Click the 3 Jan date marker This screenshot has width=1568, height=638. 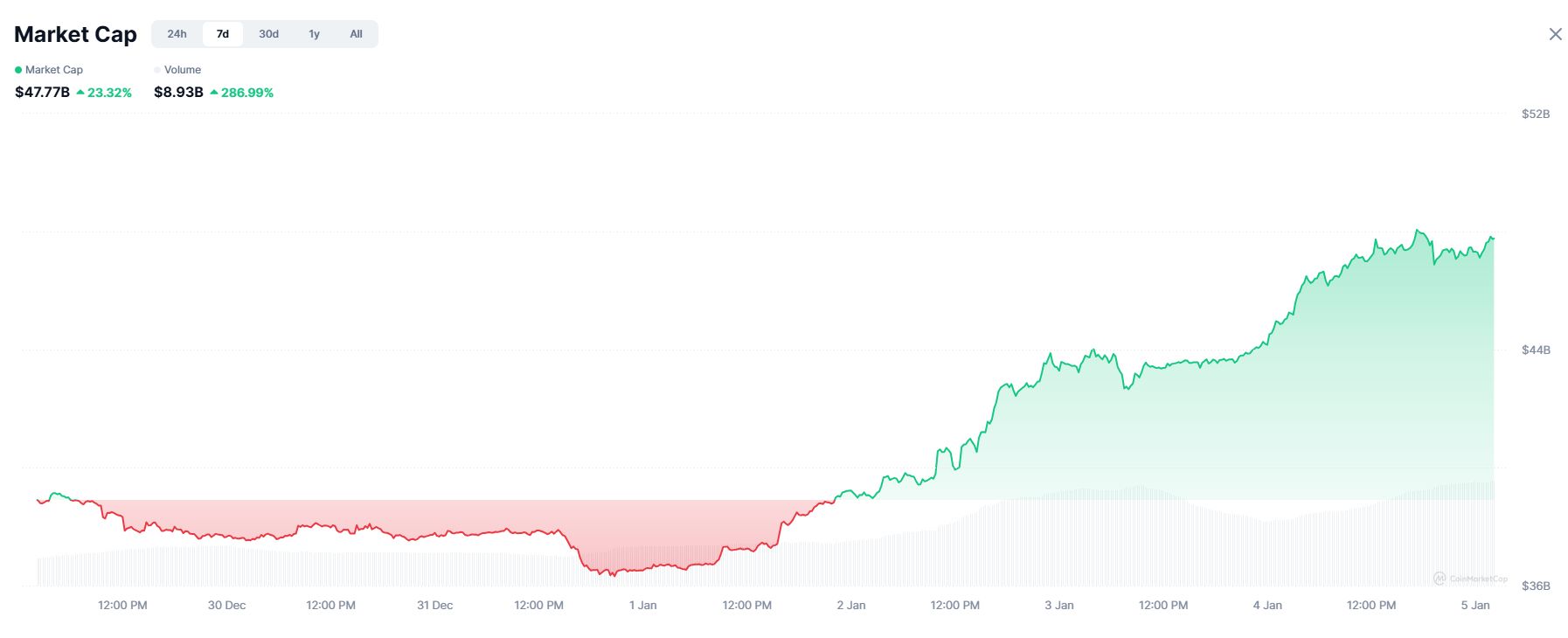(x=1058, y=605)
